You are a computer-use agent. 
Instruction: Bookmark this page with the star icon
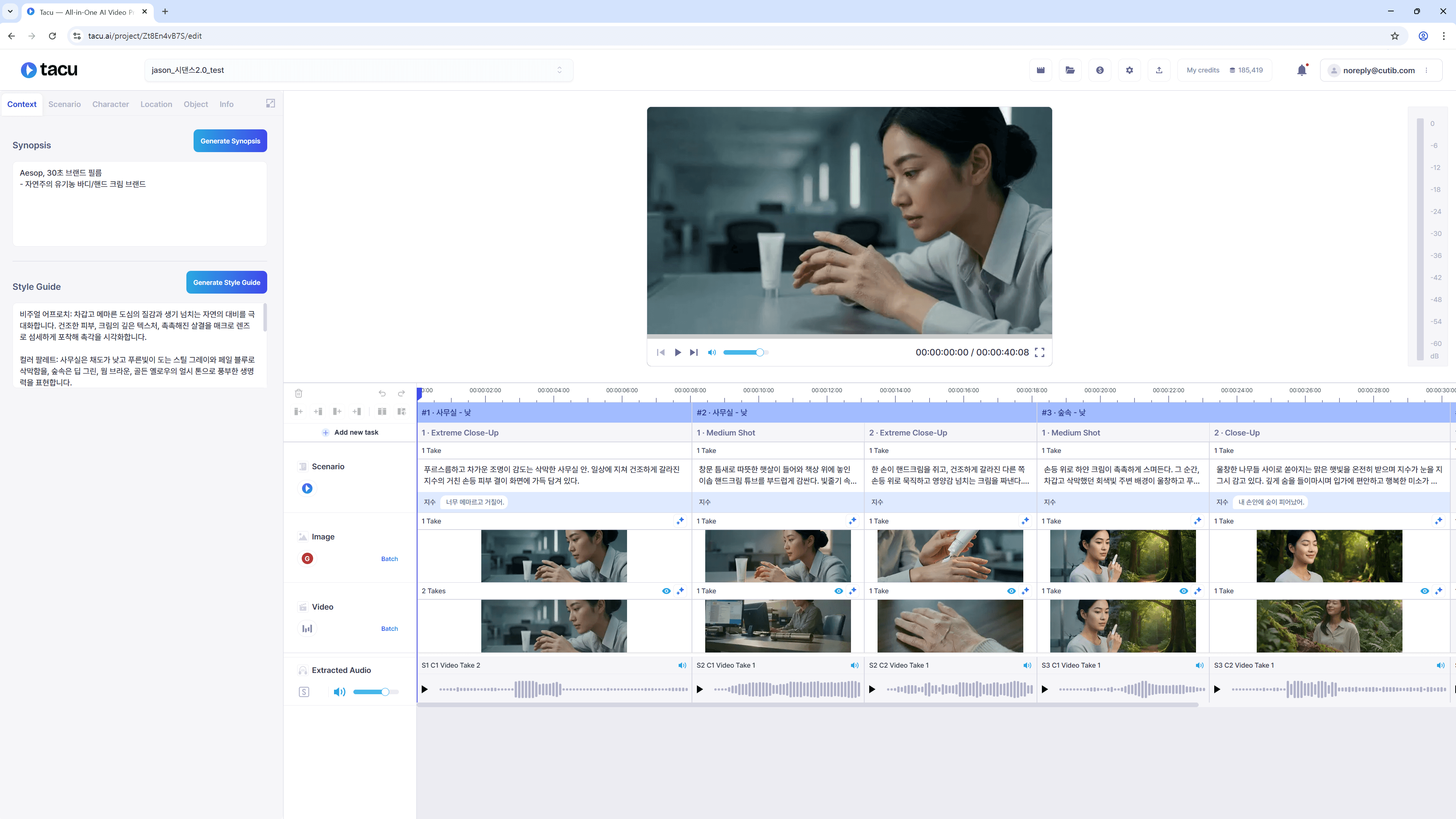click(1395, 36)
